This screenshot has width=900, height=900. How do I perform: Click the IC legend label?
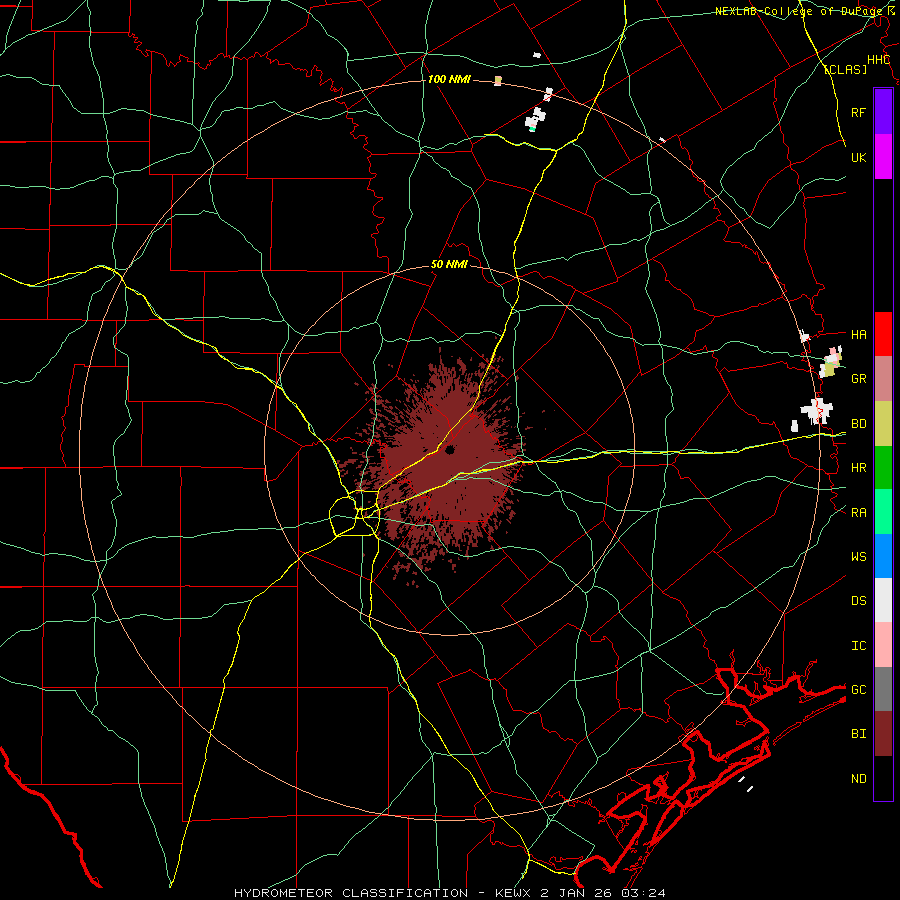point(858,646)
